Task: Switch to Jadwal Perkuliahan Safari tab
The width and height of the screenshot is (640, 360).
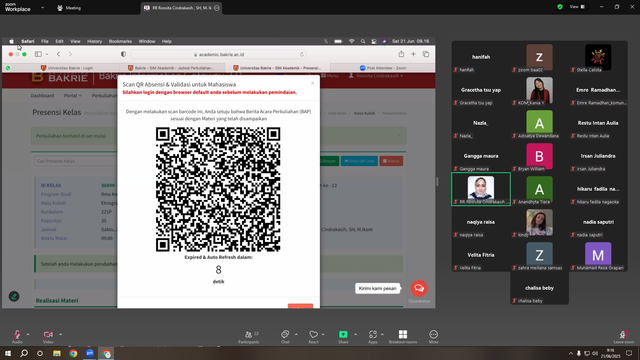Action: pos(172,68)
